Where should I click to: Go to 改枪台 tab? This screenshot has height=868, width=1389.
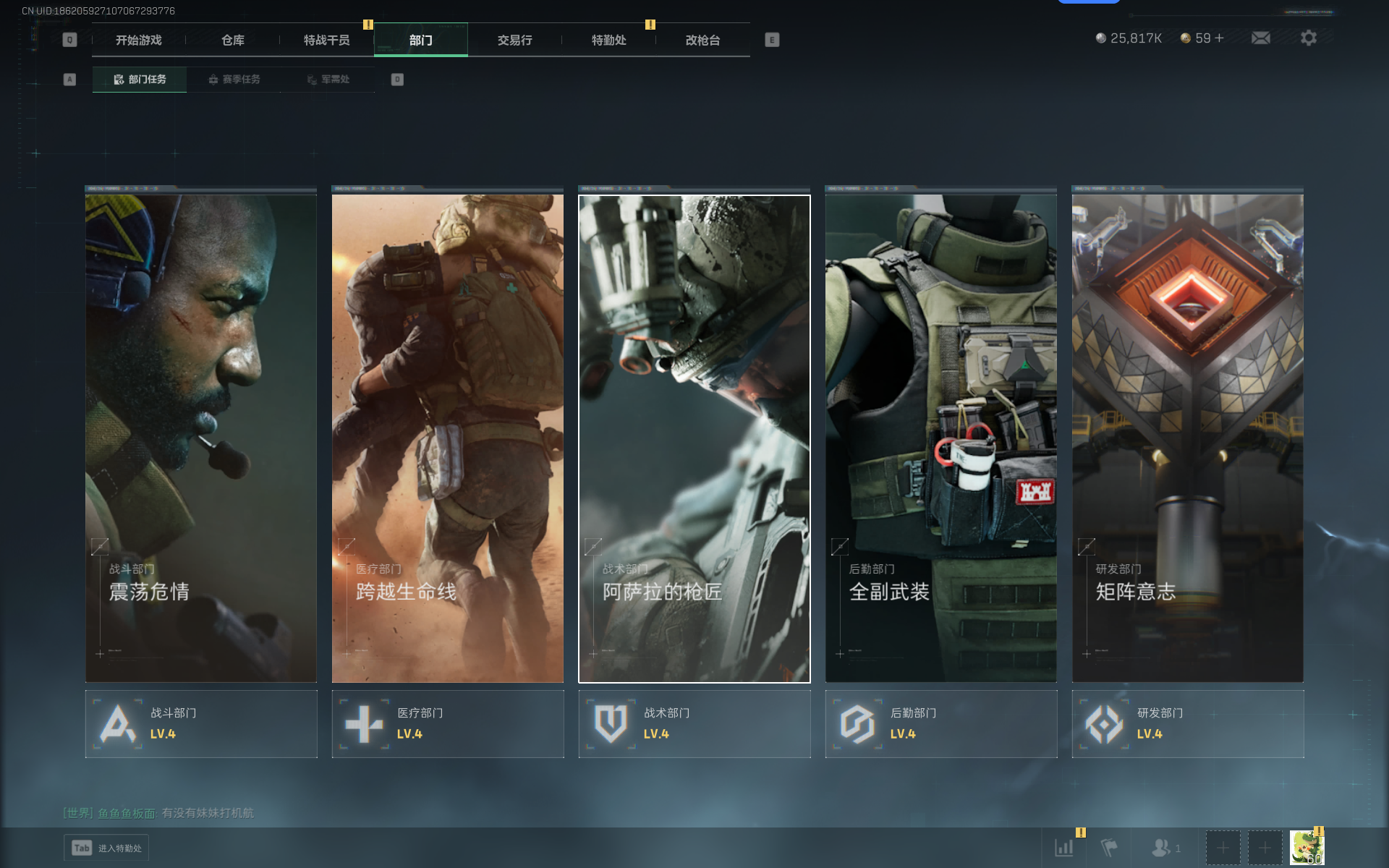click(702, 41)
